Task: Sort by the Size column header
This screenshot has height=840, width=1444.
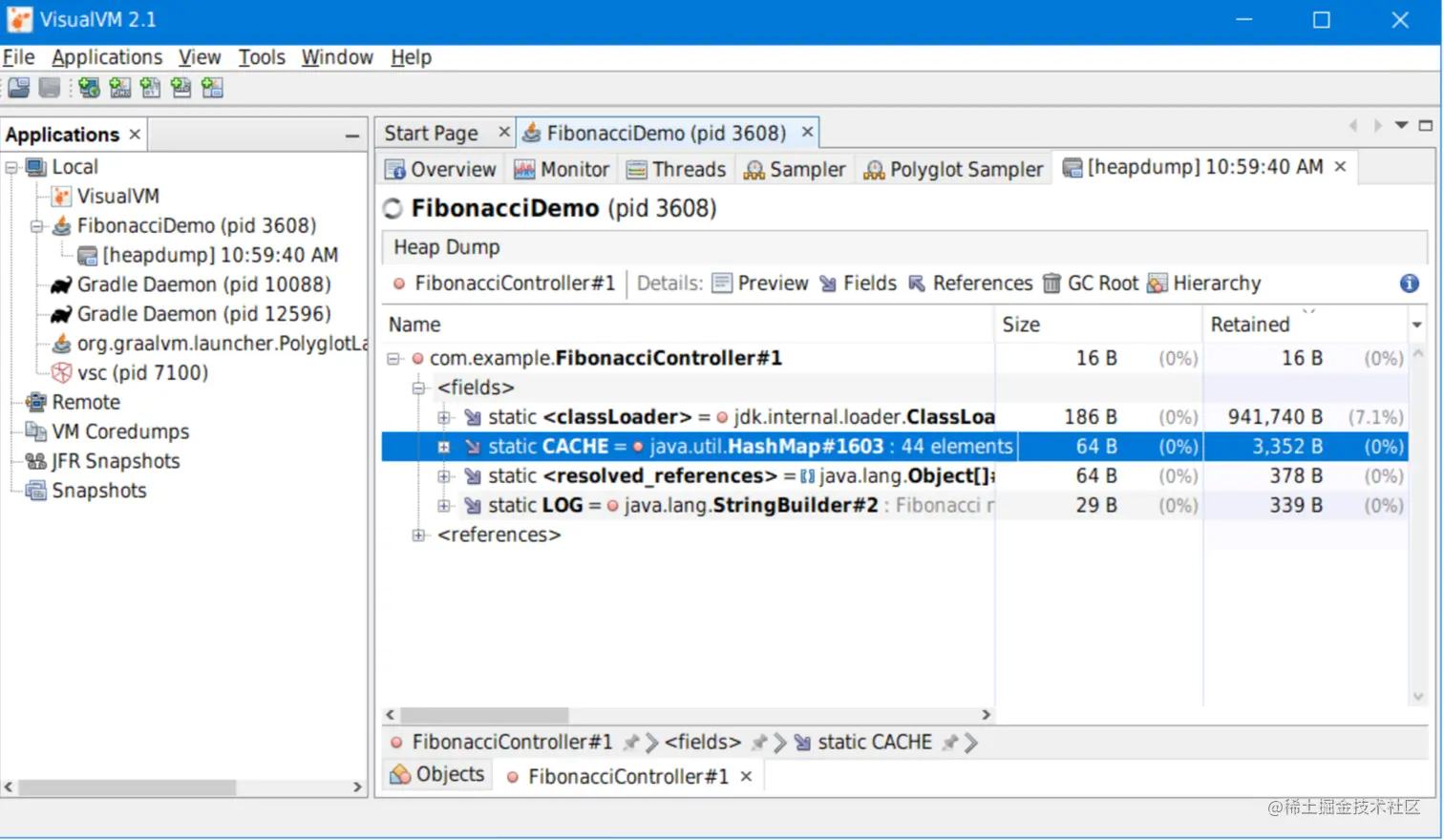Action: click(1098, 325)
